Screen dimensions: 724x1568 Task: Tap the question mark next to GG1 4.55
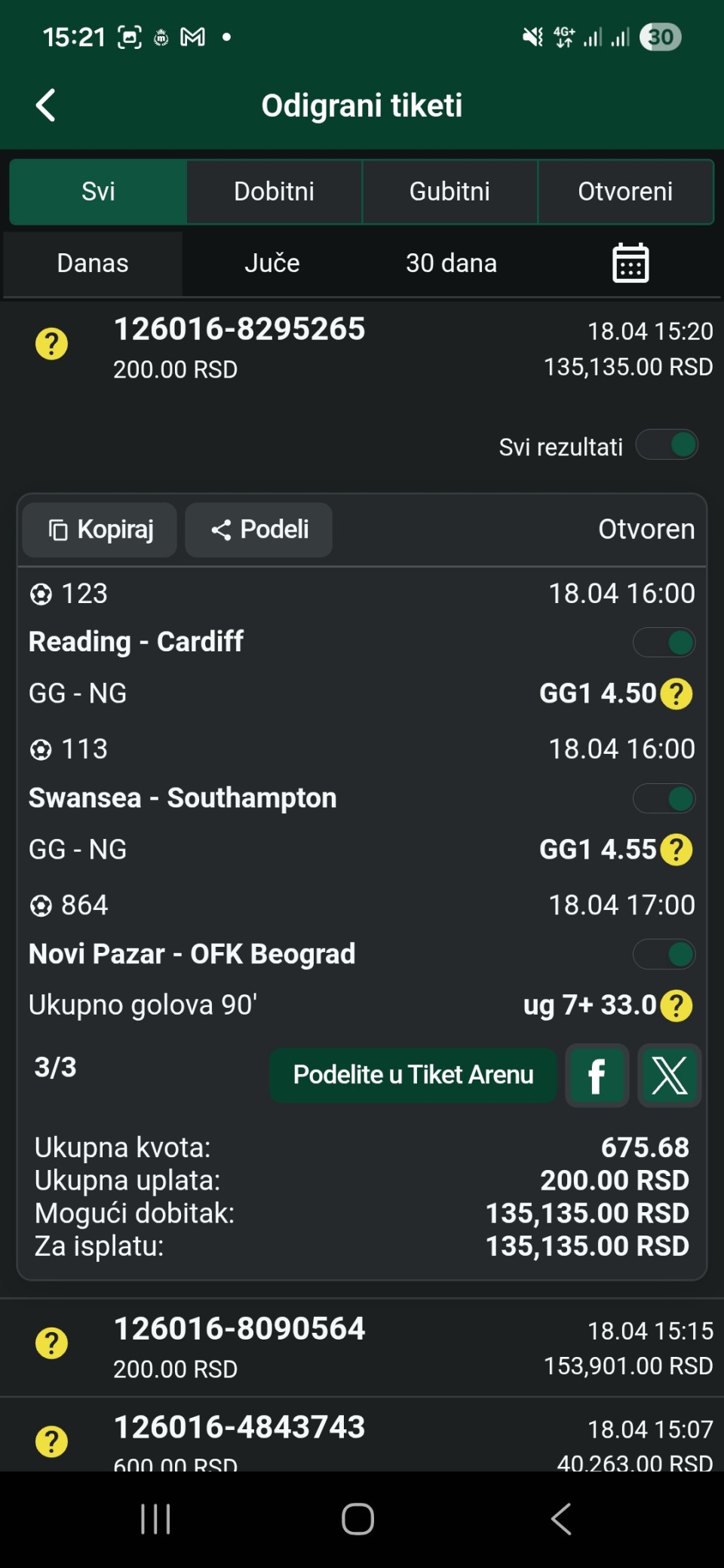[676, 850]
